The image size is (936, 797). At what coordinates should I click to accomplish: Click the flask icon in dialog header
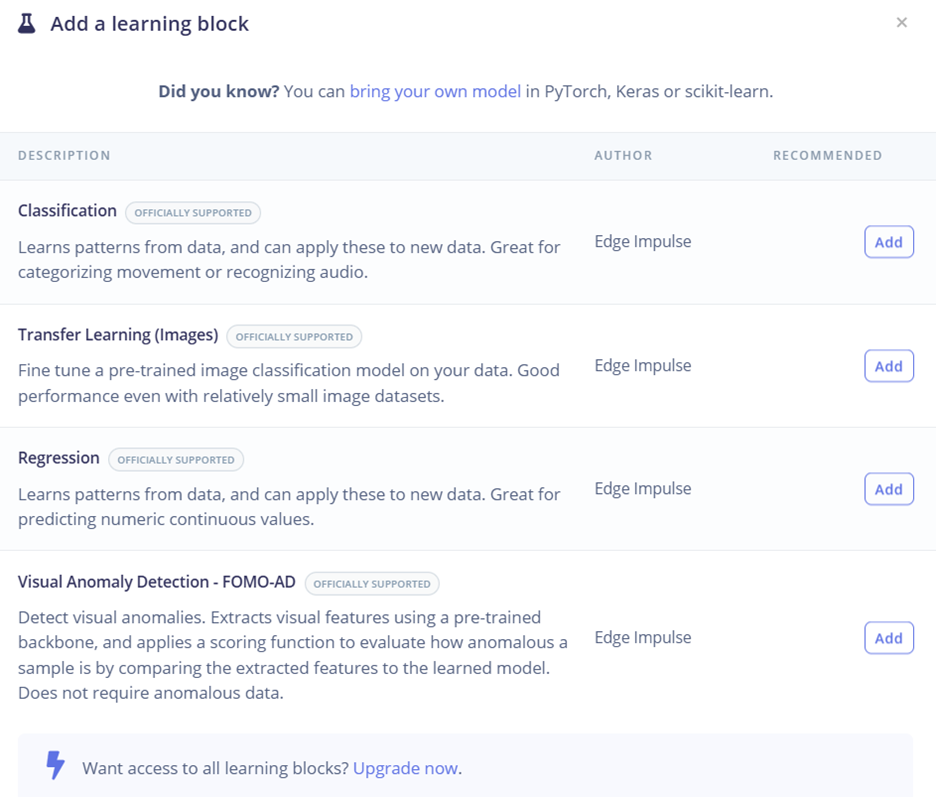click(x=27, y=24)
